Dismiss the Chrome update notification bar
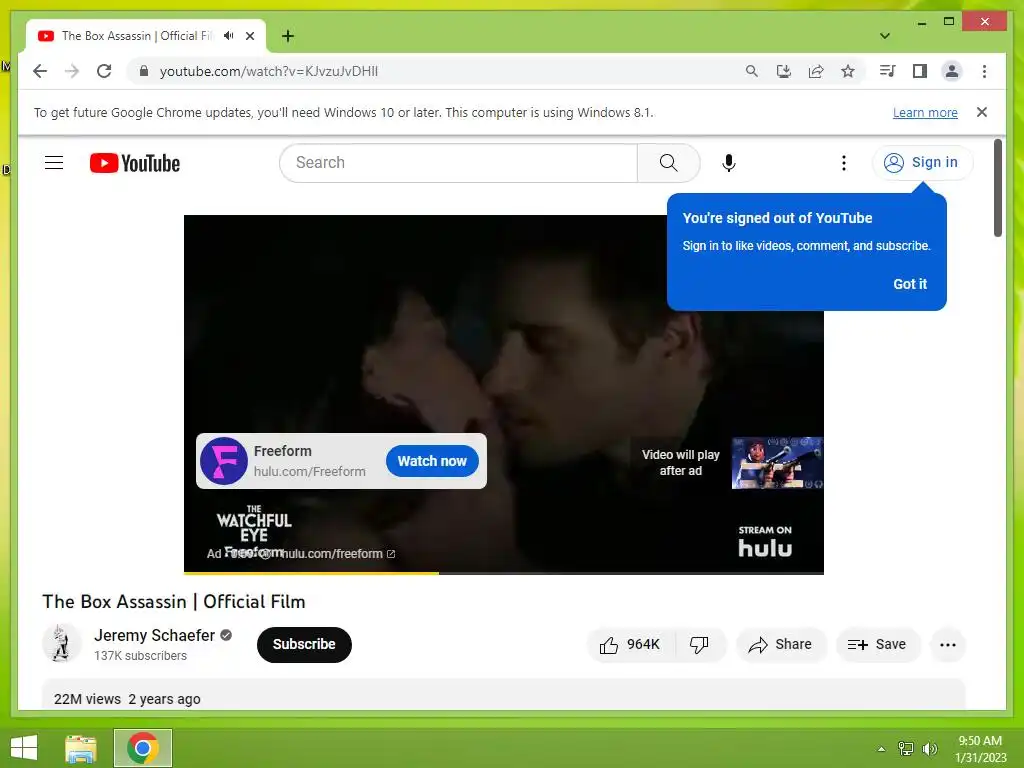Image resolution: width=1024 pixels, height=768 pixels. tap(982, 112)
